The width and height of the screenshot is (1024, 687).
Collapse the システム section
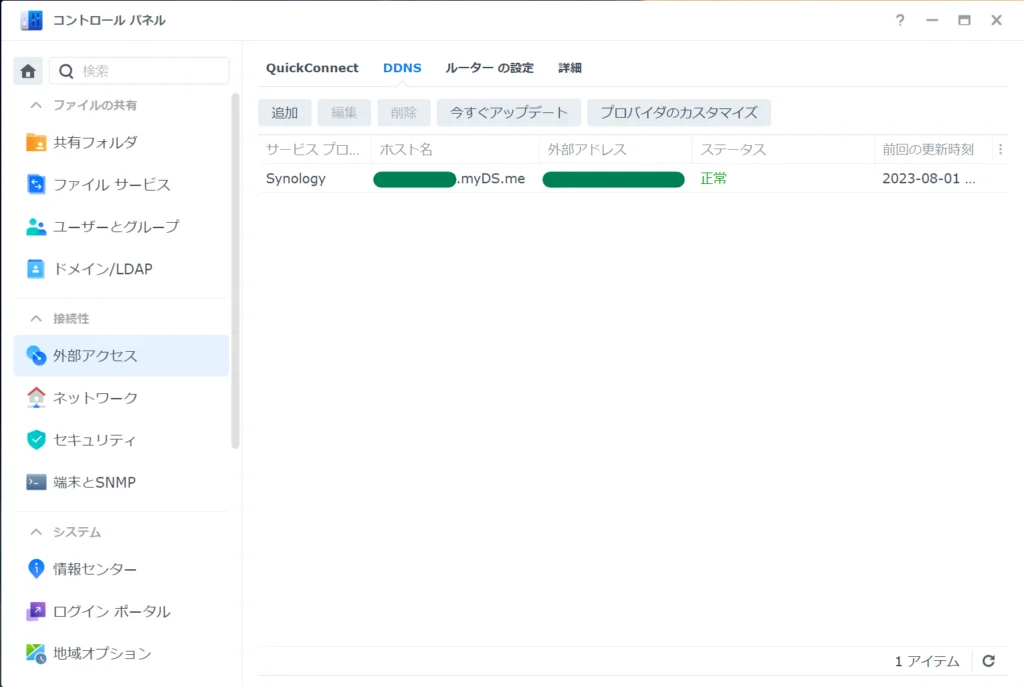coord(36,532)
